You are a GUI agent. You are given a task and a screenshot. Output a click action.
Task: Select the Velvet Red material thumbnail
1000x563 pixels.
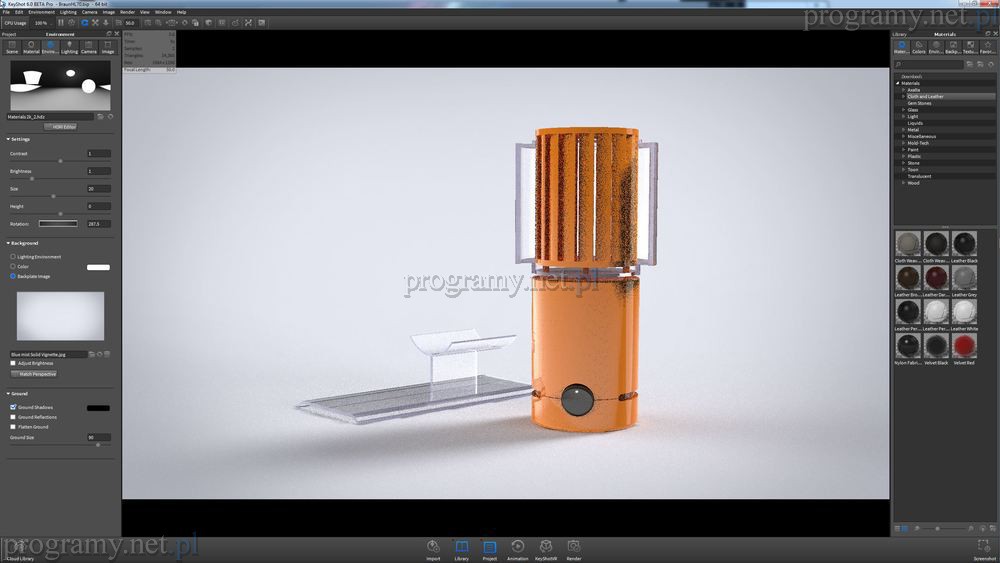(964, 346)
